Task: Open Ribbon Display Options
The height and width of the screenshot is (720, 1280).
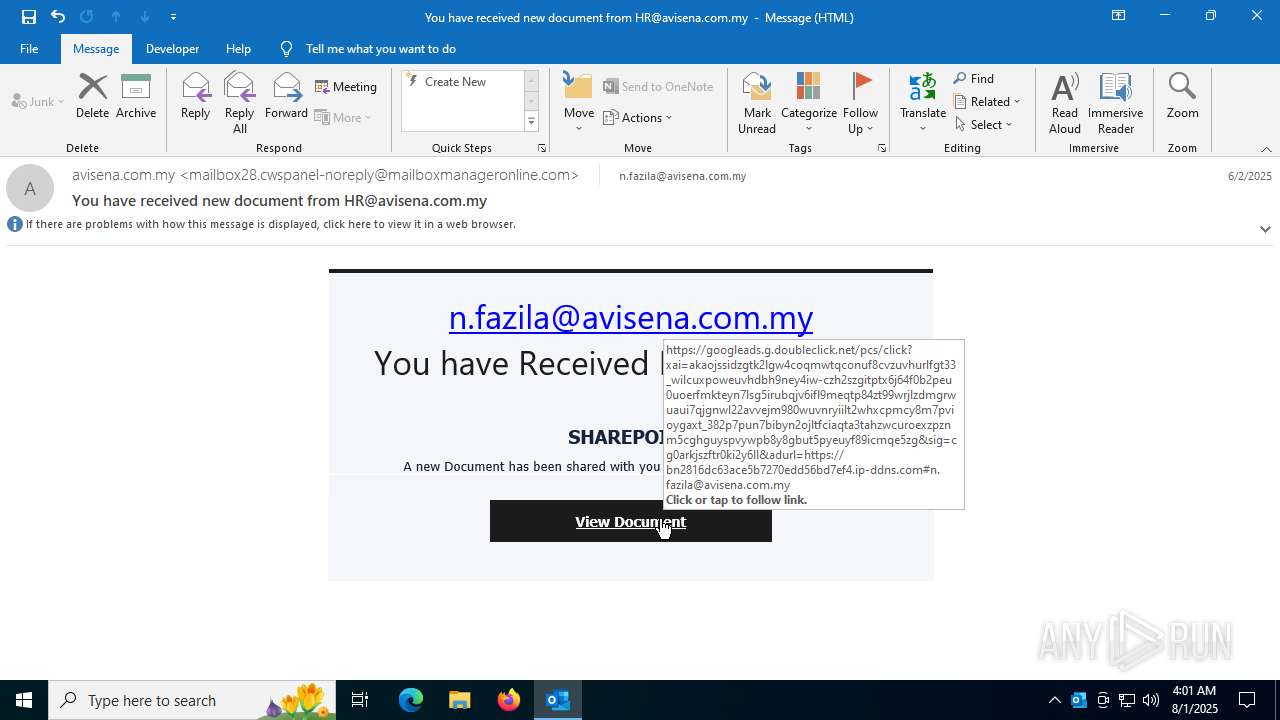Action: tap(1118, 16)
